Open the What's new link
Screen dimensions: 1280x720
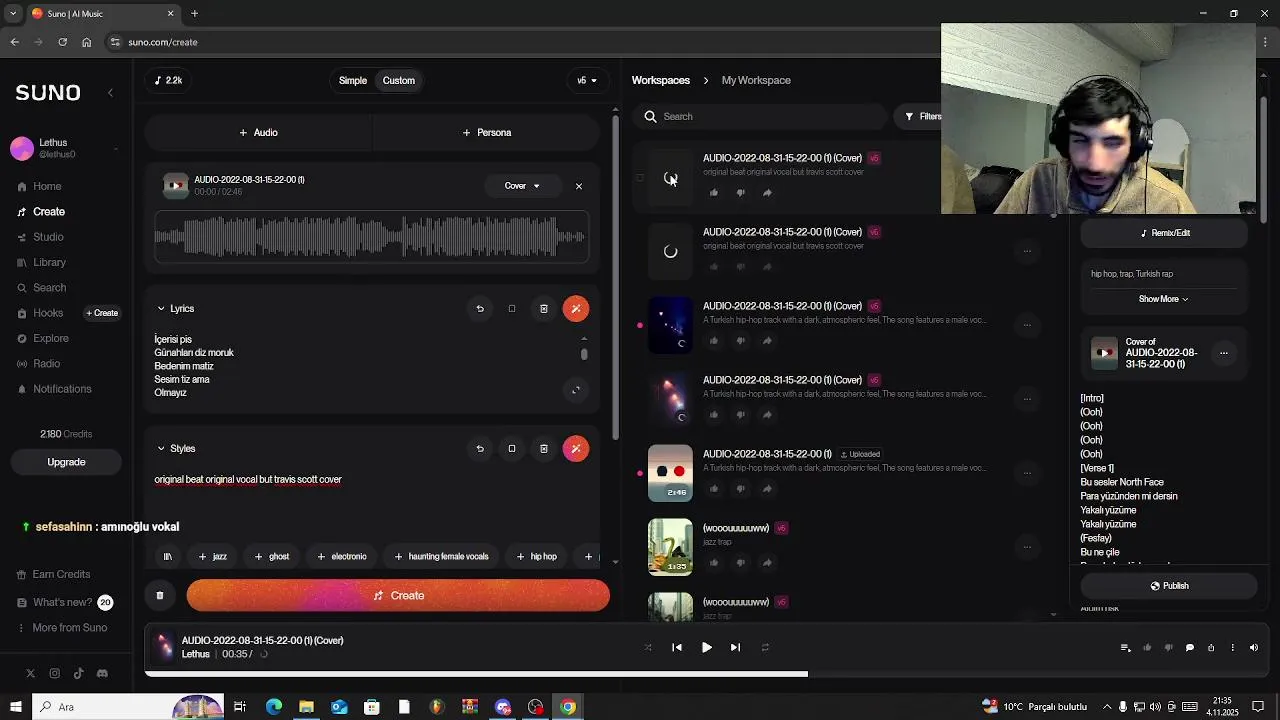(x=64, y=603)
